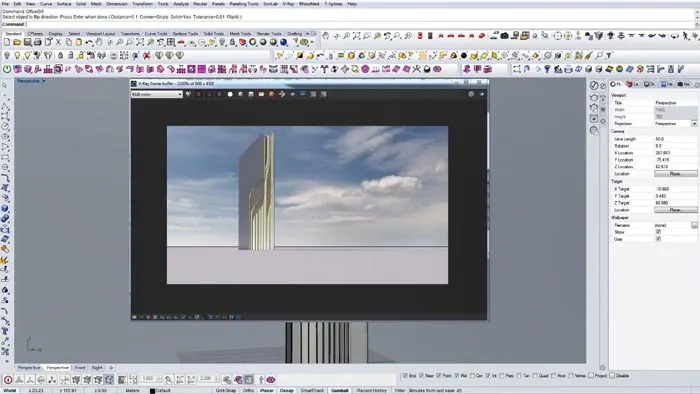Toggle Grid Snap in status bar

226,390
